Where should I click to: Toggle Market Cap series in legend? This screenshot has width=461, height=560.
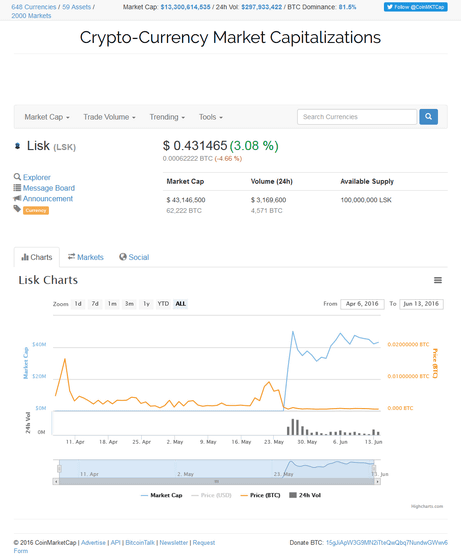[161, 495]
